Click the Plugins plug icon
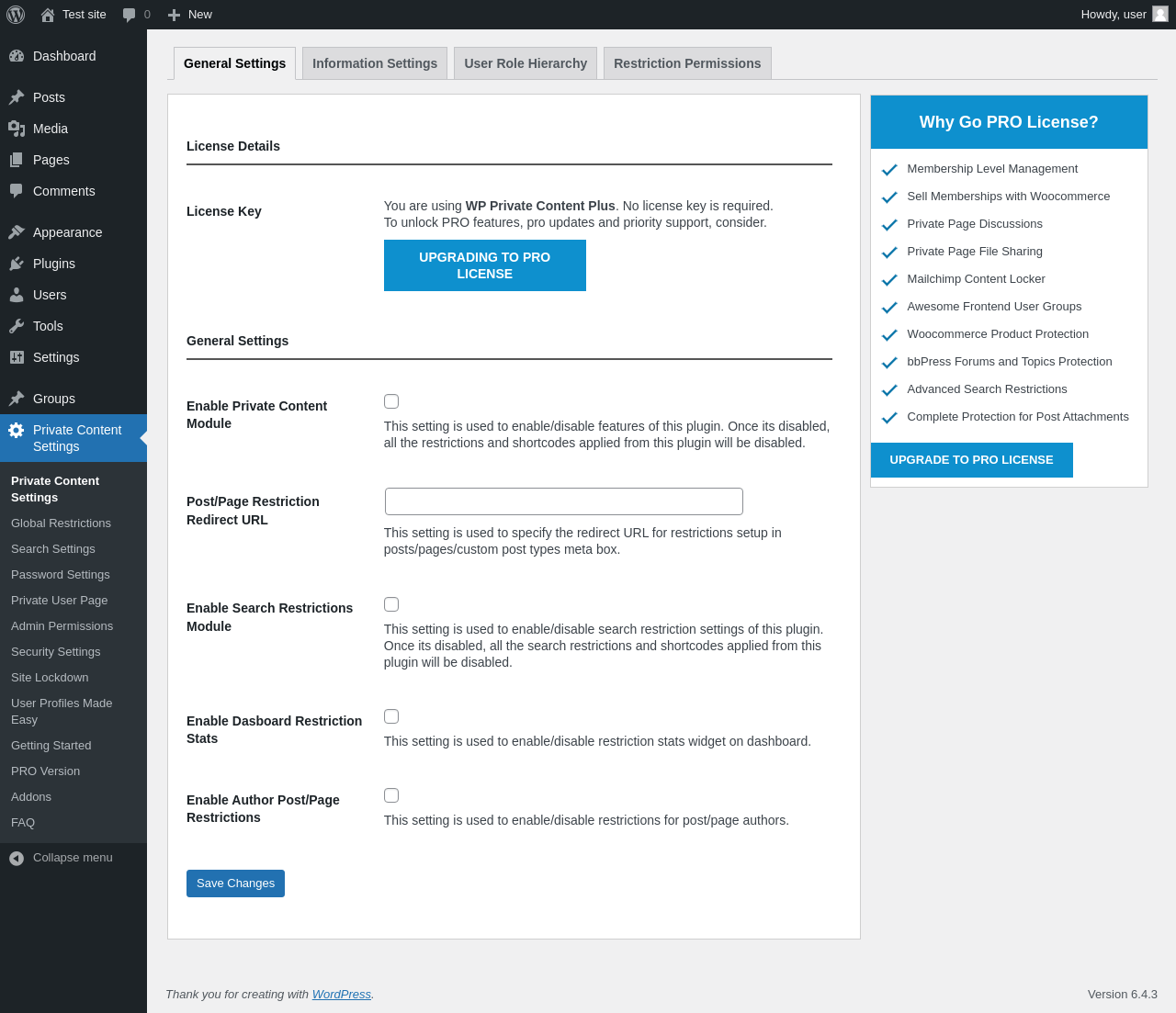The width and height of the screenshot is (1176, 1013). [17, 264]
